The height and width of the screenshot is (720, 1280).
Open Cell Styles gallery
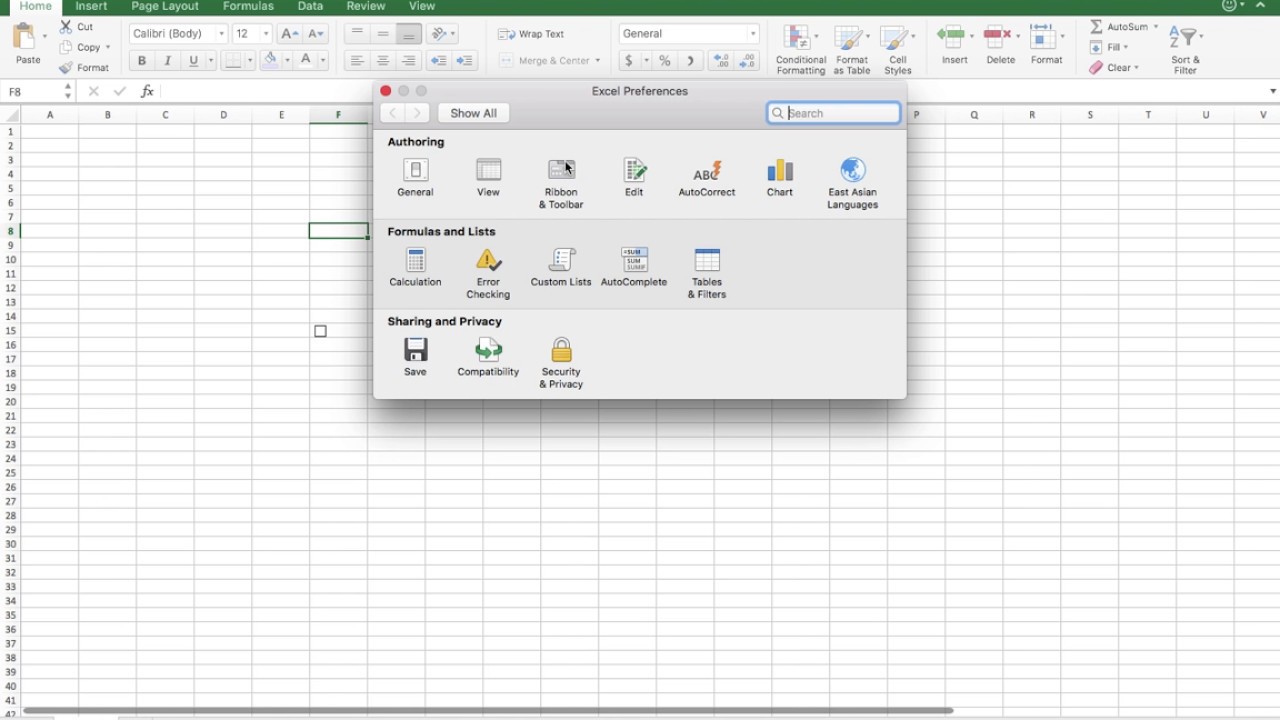click(898, 50)
